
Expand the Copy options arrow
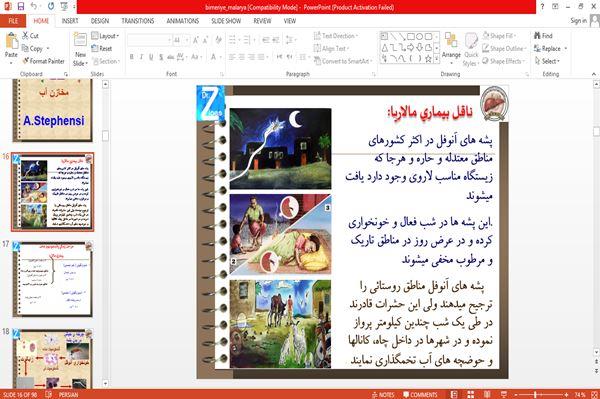48,49
